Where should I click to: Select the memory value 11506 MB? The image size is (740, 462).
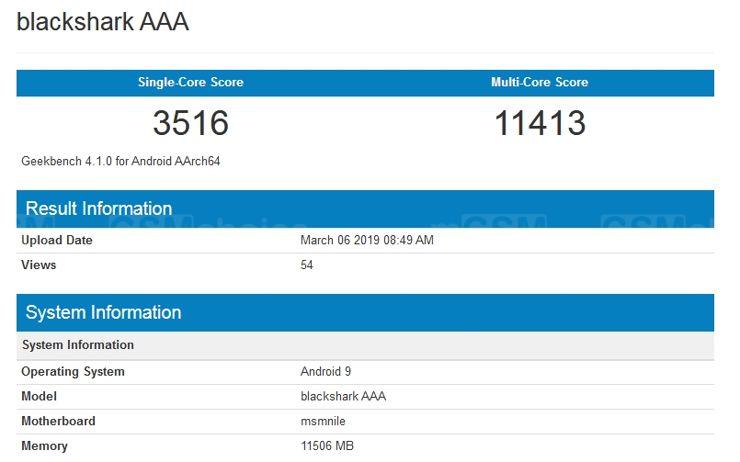327,446
